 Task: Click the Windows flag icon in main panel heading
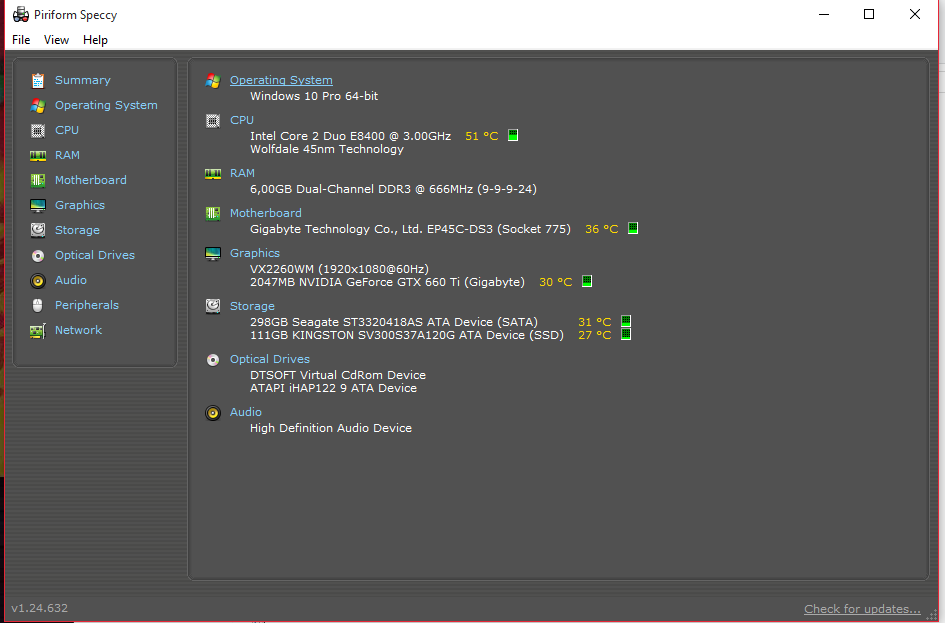213,81
